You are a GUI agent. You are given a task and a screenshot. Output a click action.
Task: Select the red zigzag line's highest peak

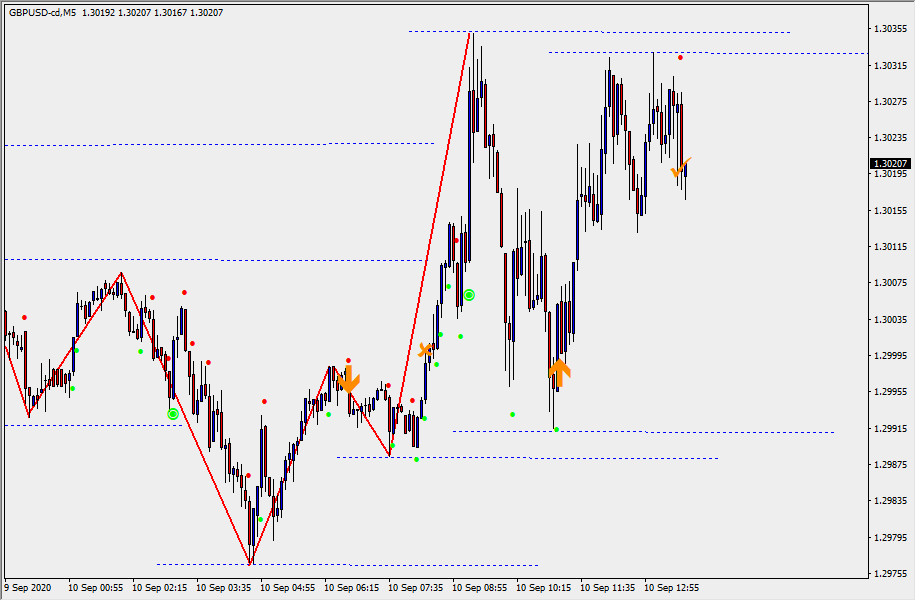[470, 34]
